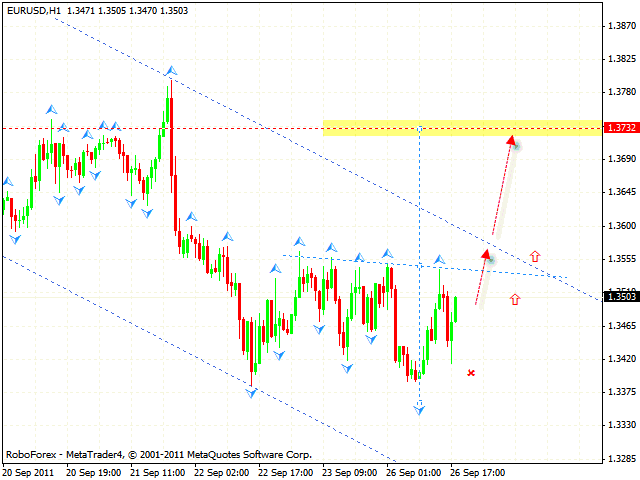The width and height of the screenshot is (640, 480).
Task: Click the 20 Sep 2011 time axis label
Action: tap(29, 473)
